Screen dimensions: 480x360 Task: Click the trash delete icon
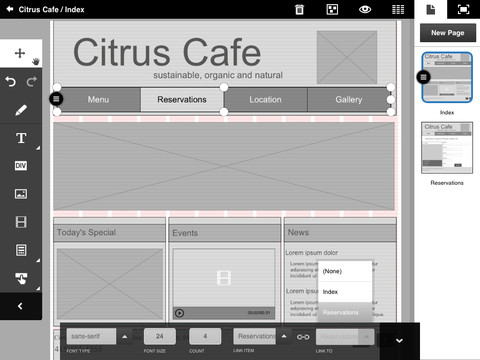pyautogui.click(x=299, y=9)
